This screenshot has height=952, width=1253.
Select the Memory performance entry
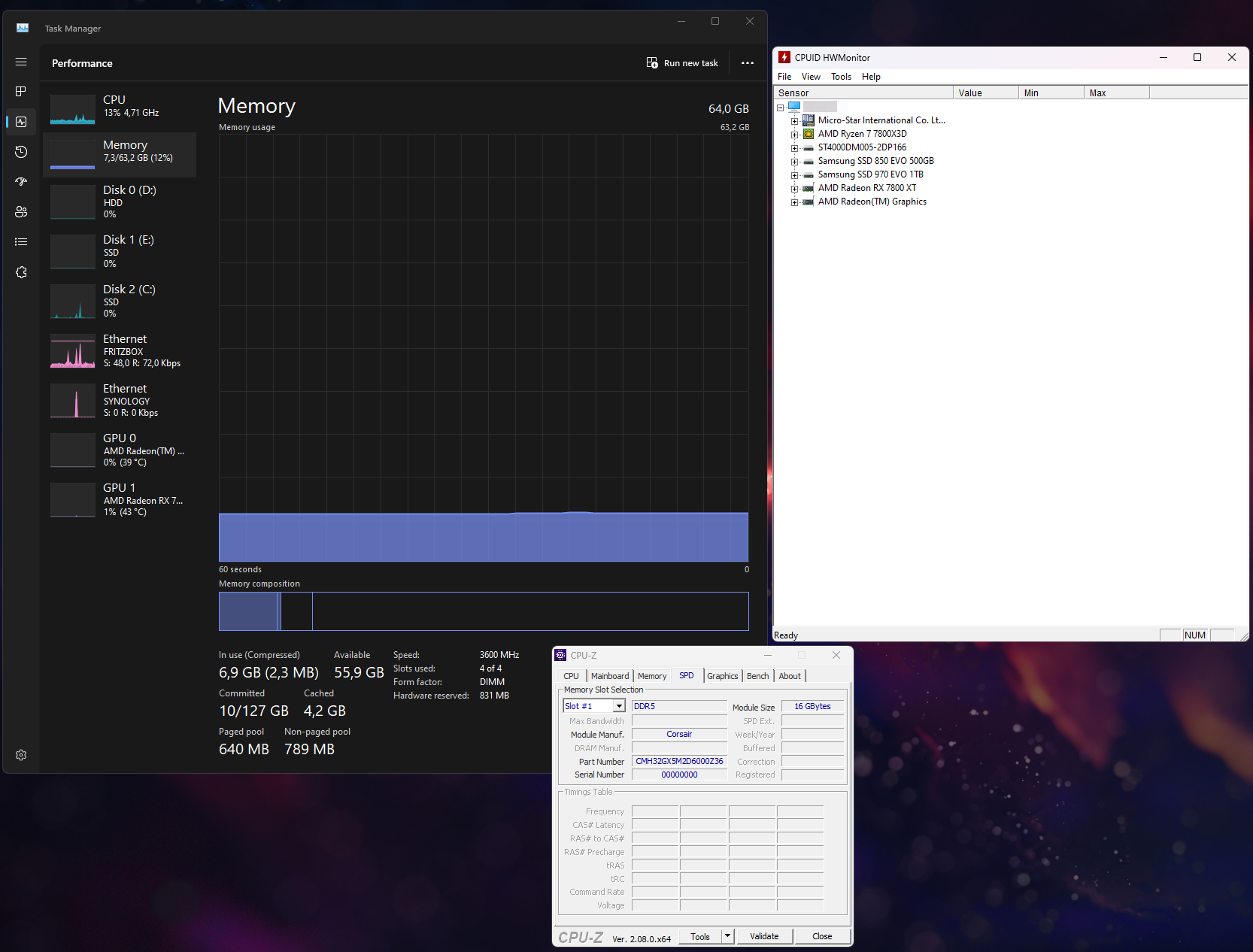(x=120, y=154)
